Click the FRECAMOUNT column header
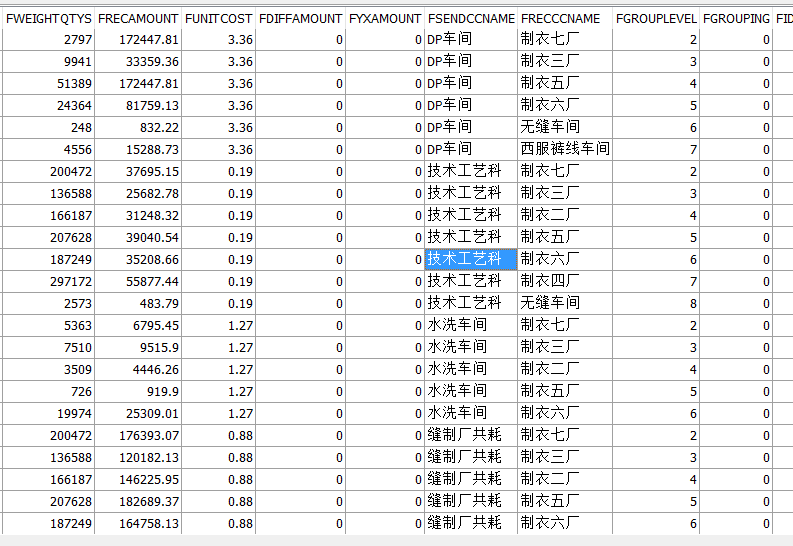 [138, 19]
